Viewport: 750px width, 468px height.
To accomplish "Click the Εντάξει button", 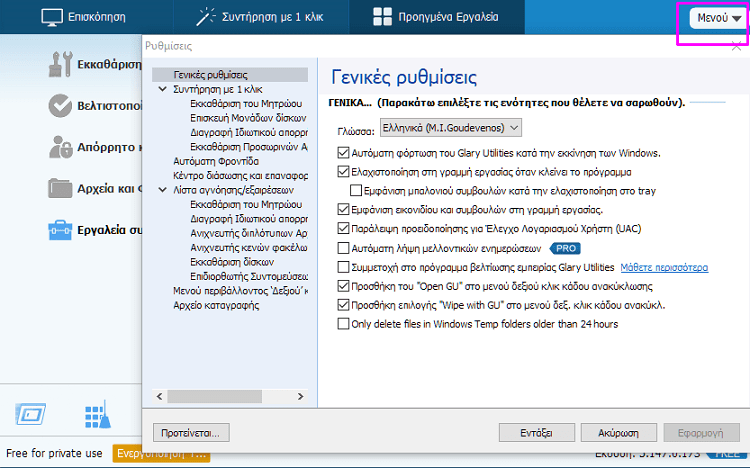I will pyautogui.click(x=537, y=433).
